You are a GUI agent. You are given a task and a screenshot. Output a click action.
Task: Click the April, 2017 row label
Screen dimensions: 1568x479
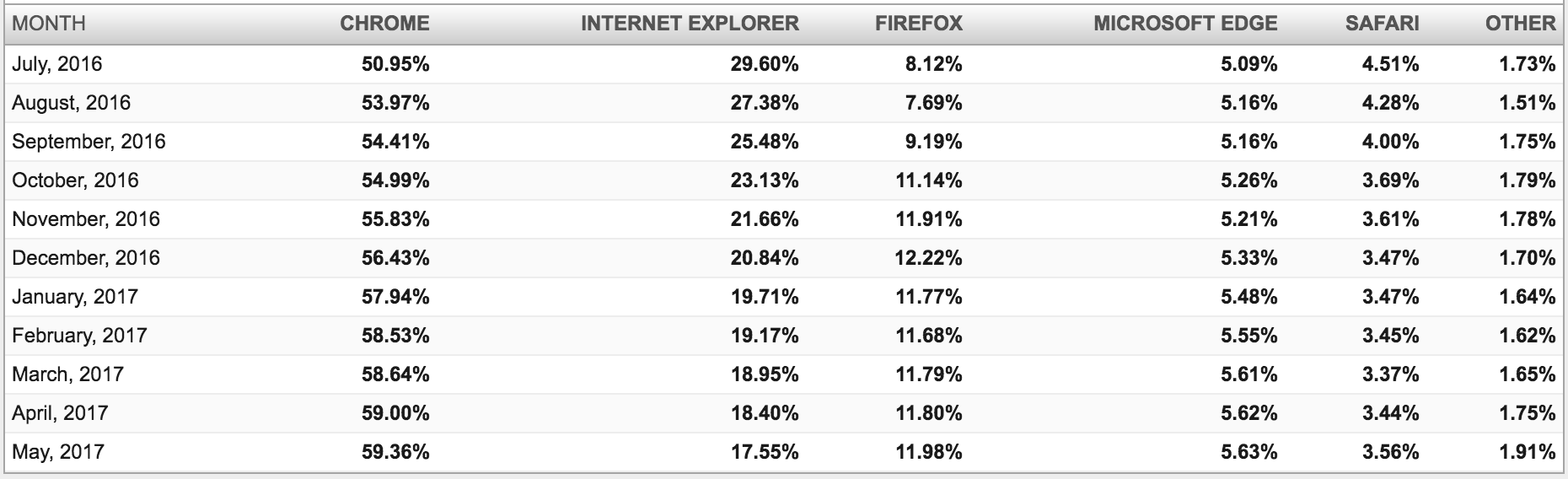click(60, 413)
